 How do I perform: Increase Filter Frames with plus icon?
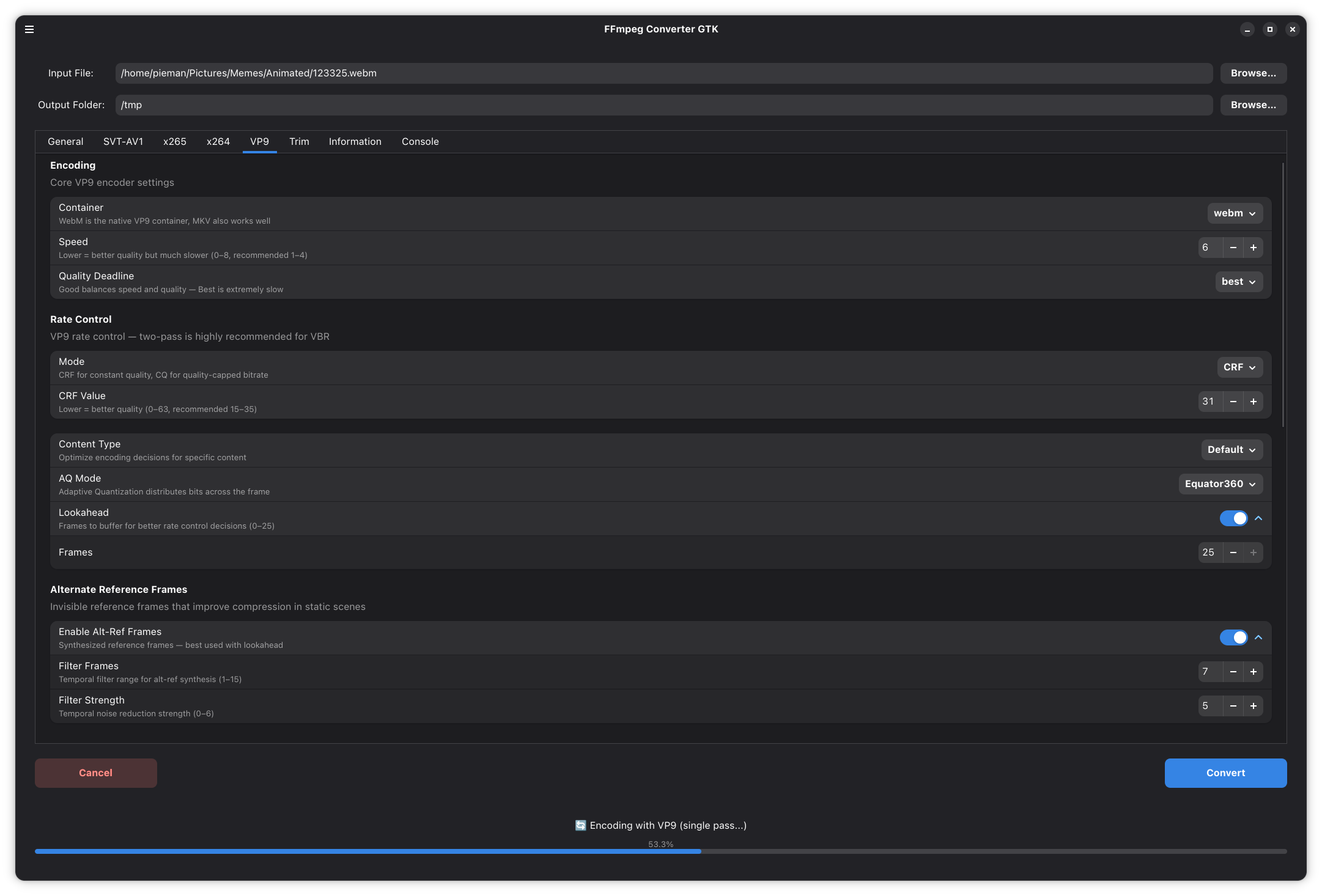[1254, 672]
